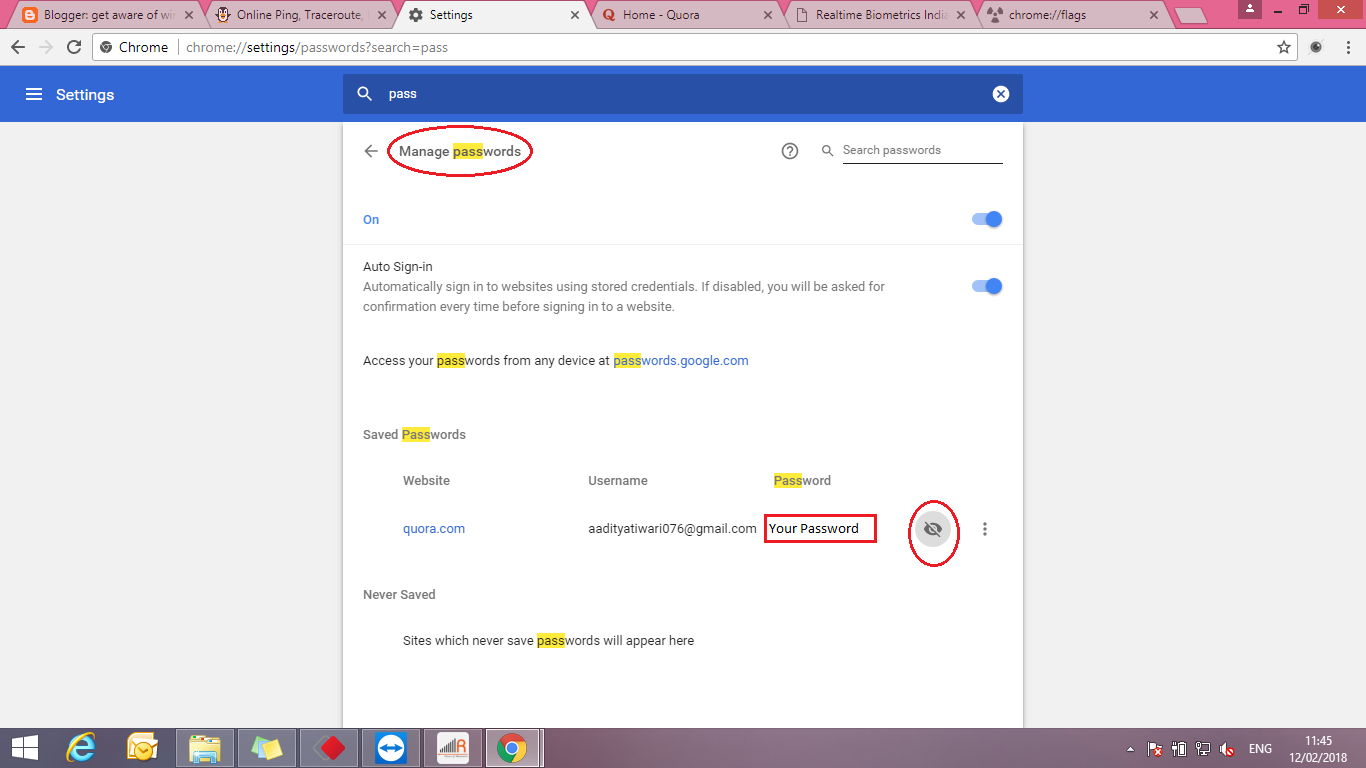Open Sticky Notes from the taskbar

coord(267,748)
